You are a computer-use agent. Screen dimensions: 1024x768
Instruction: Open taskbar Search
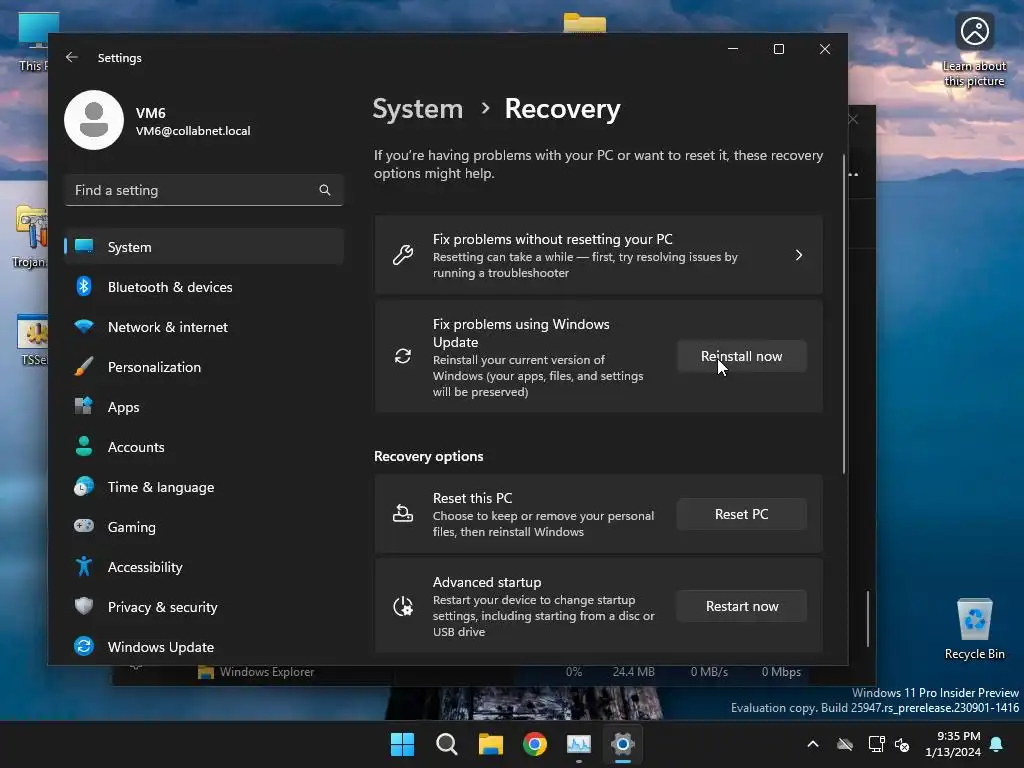tap(447, 744)
